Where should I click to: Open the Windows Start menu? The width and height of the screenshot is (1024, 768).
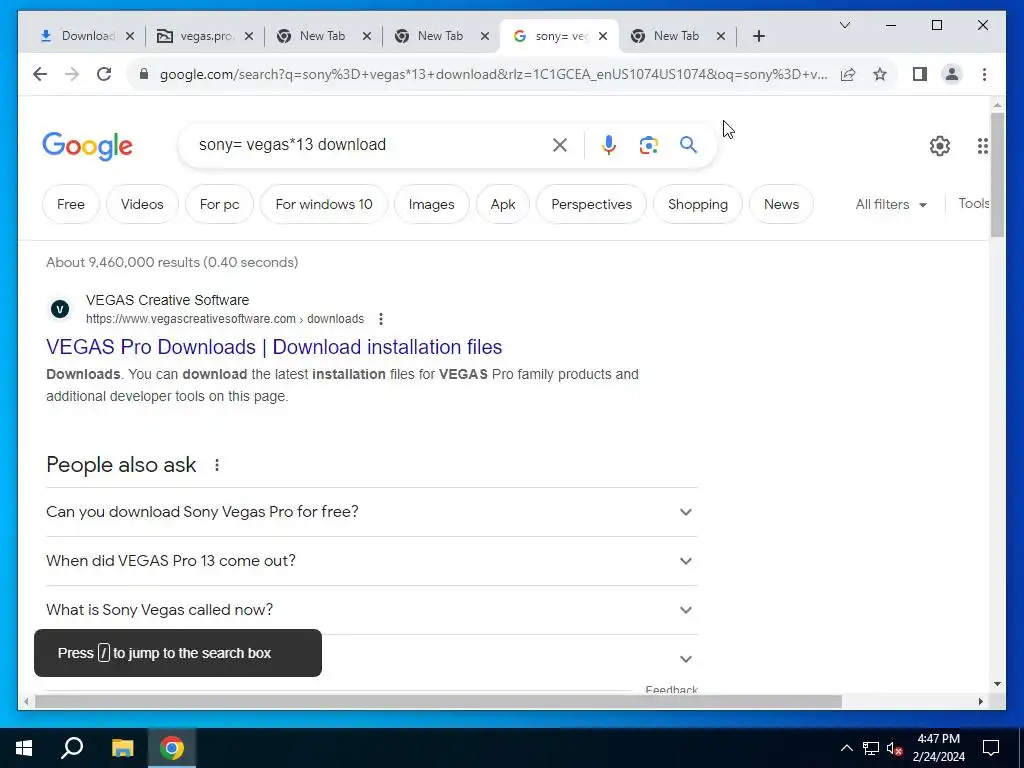tap(24, 748)
